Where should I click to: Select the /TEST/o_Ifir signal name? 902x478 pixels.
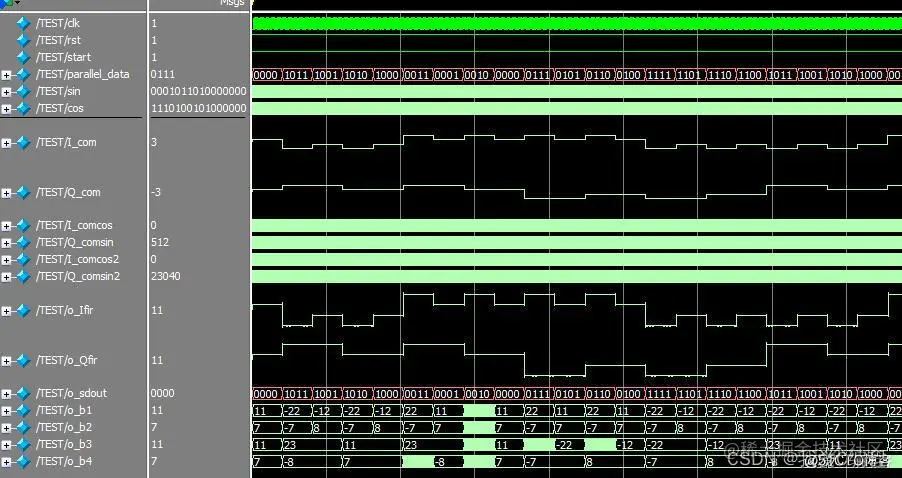click(64, 310)
